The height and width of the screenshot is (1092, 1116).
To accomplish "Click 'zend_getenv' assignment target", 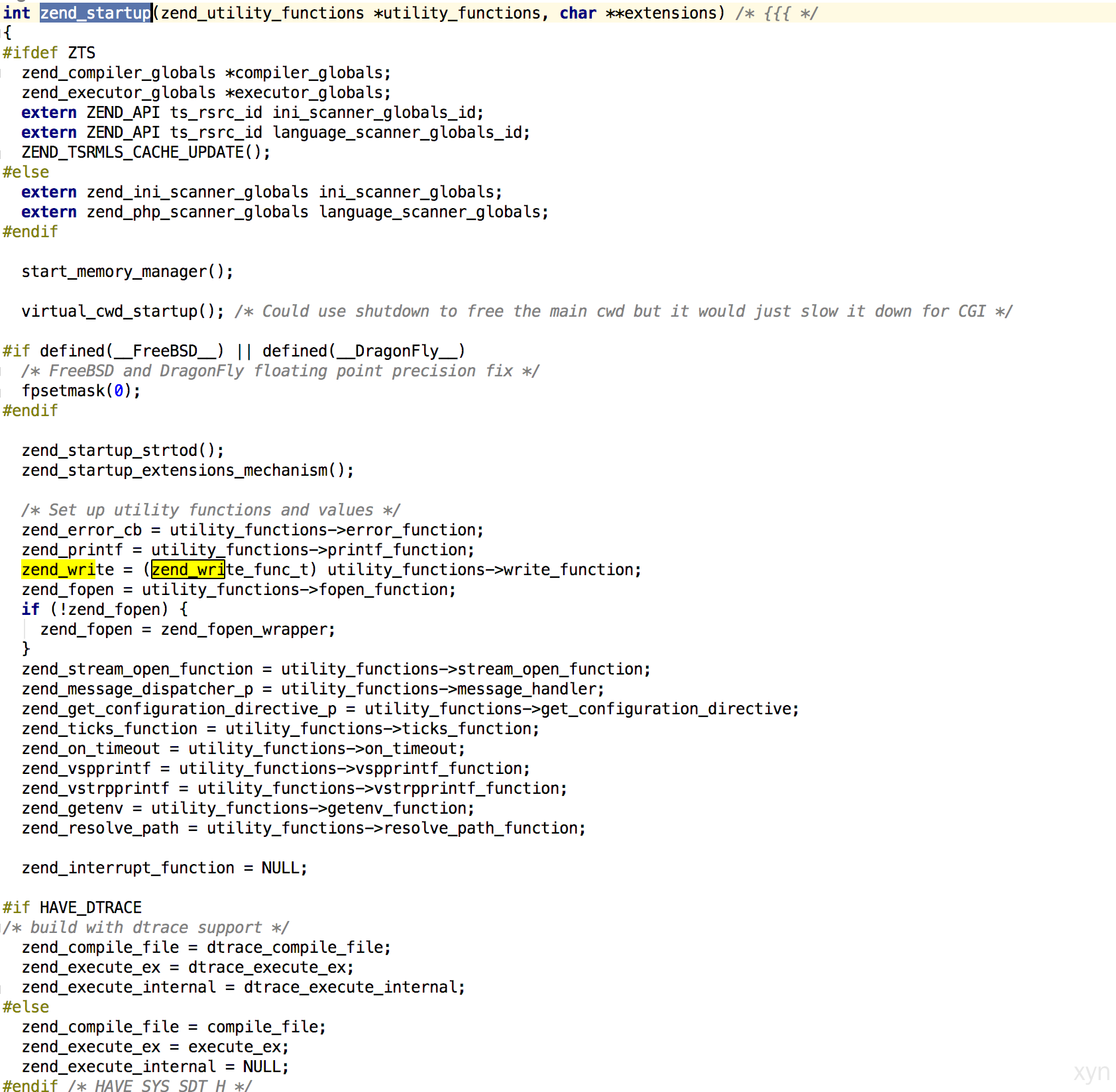I will point(72,808).
